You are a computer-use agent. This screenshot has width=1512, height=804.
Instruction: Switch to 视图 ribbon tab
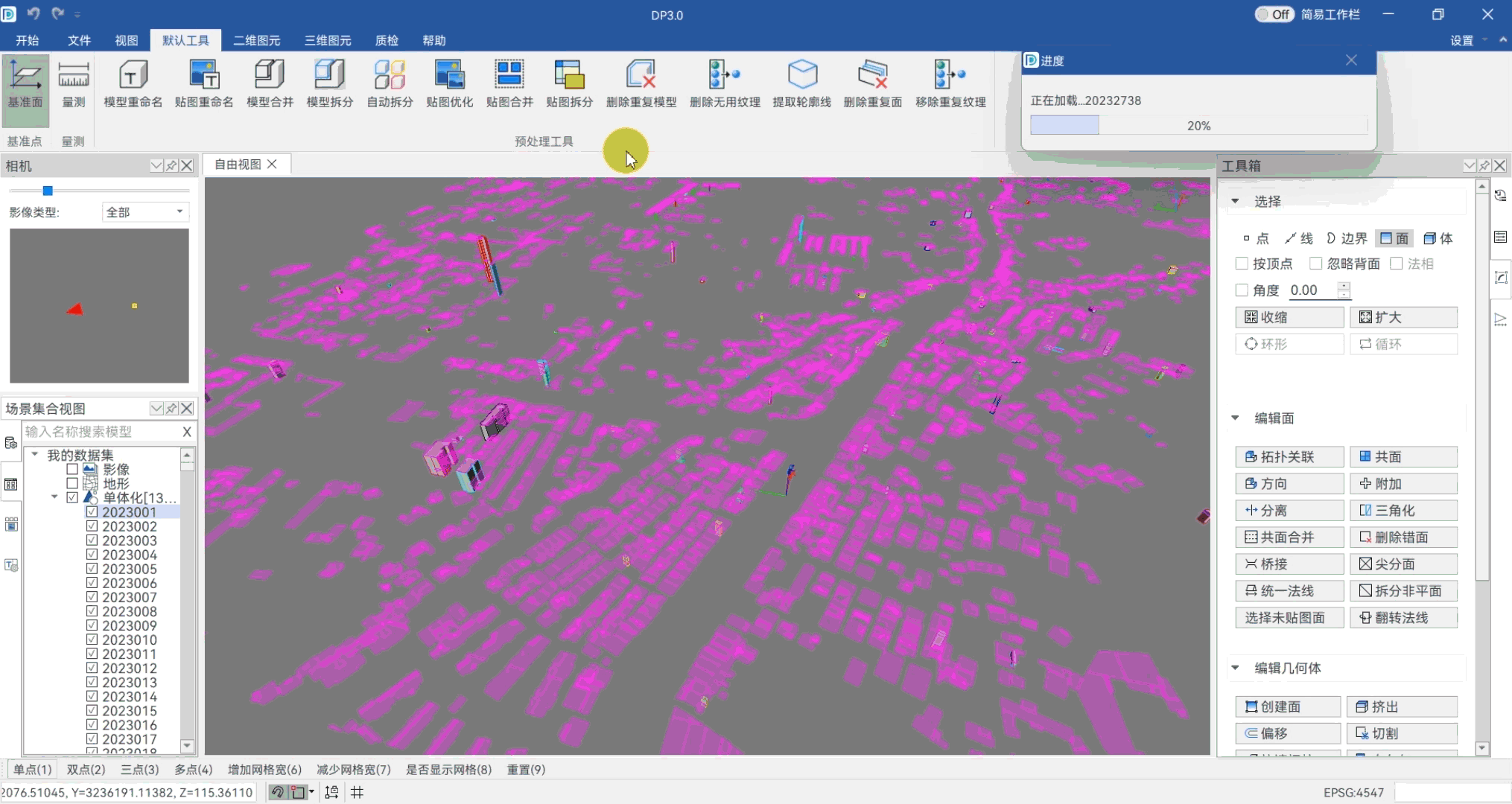127,40
